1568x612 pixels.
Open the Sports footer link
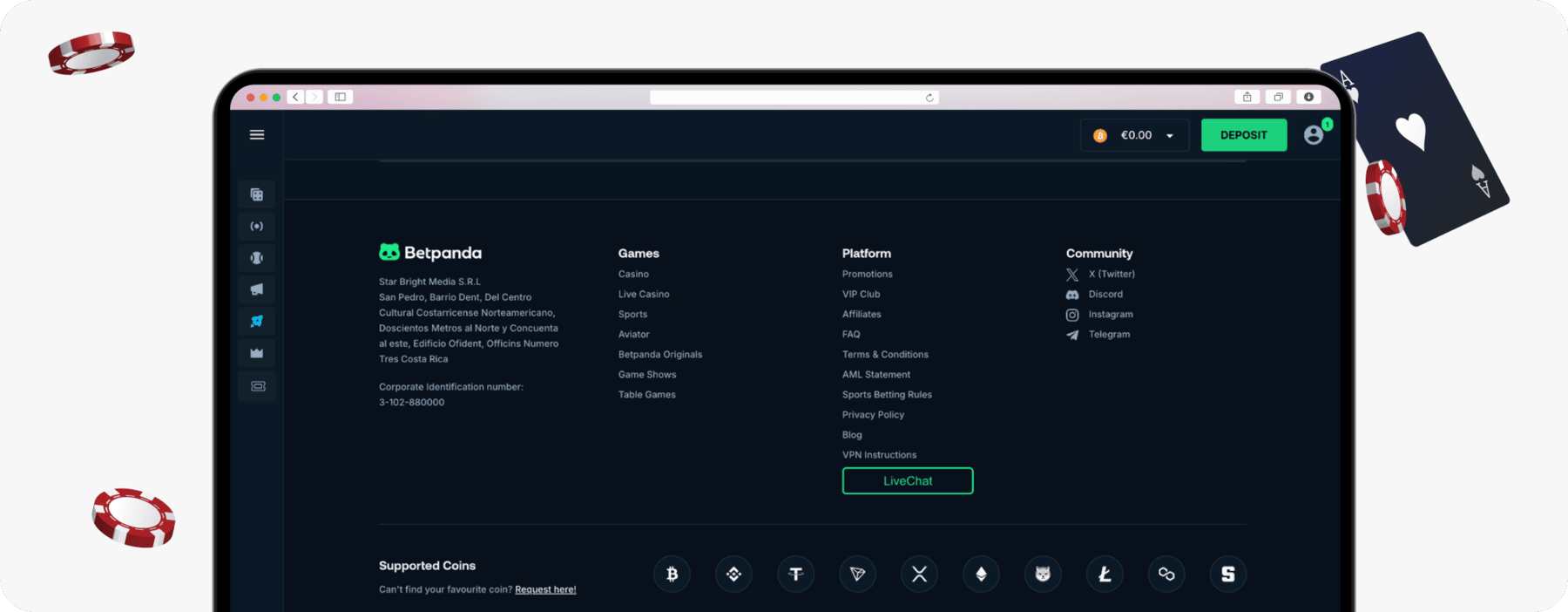pos(632,314)
